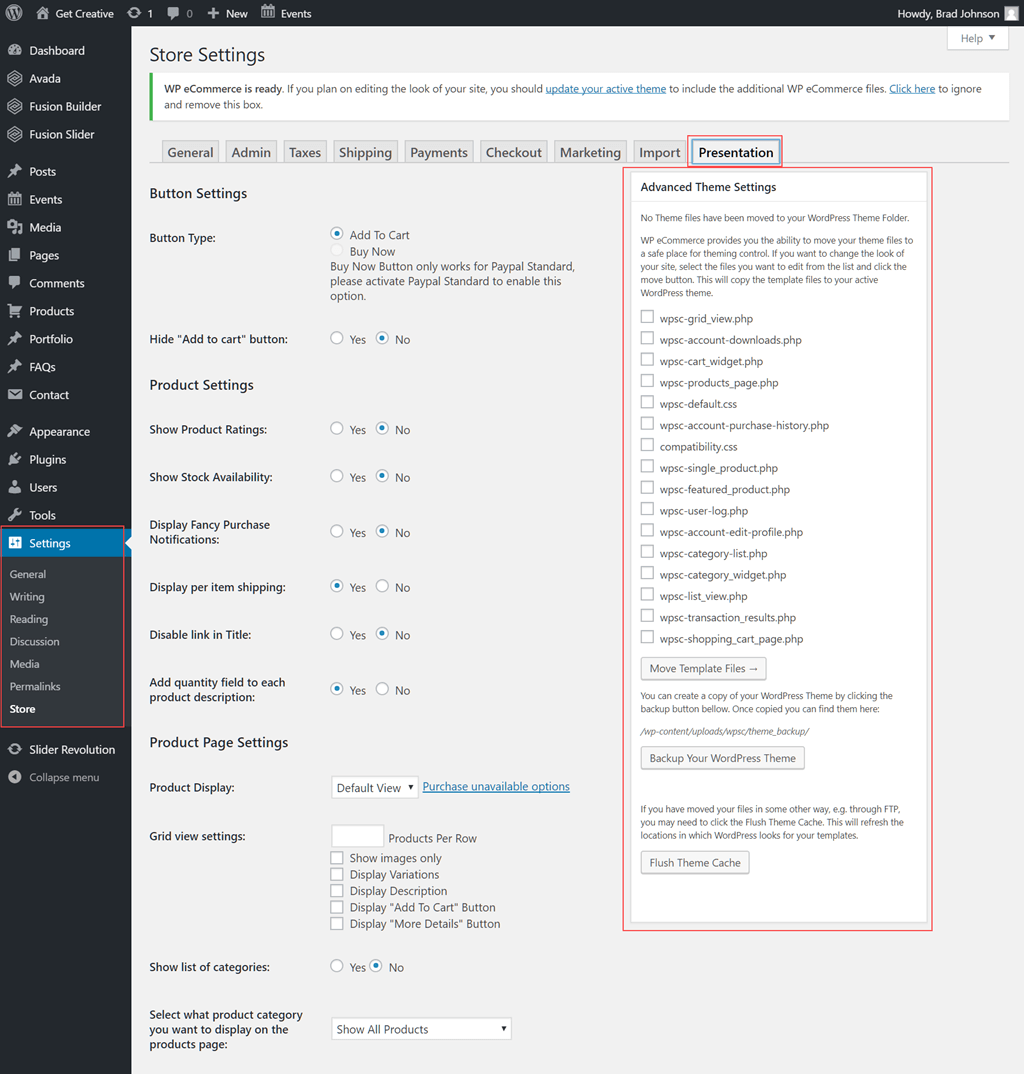Switch to the Import tab
1024x1074 pixels.
[660, 152]
